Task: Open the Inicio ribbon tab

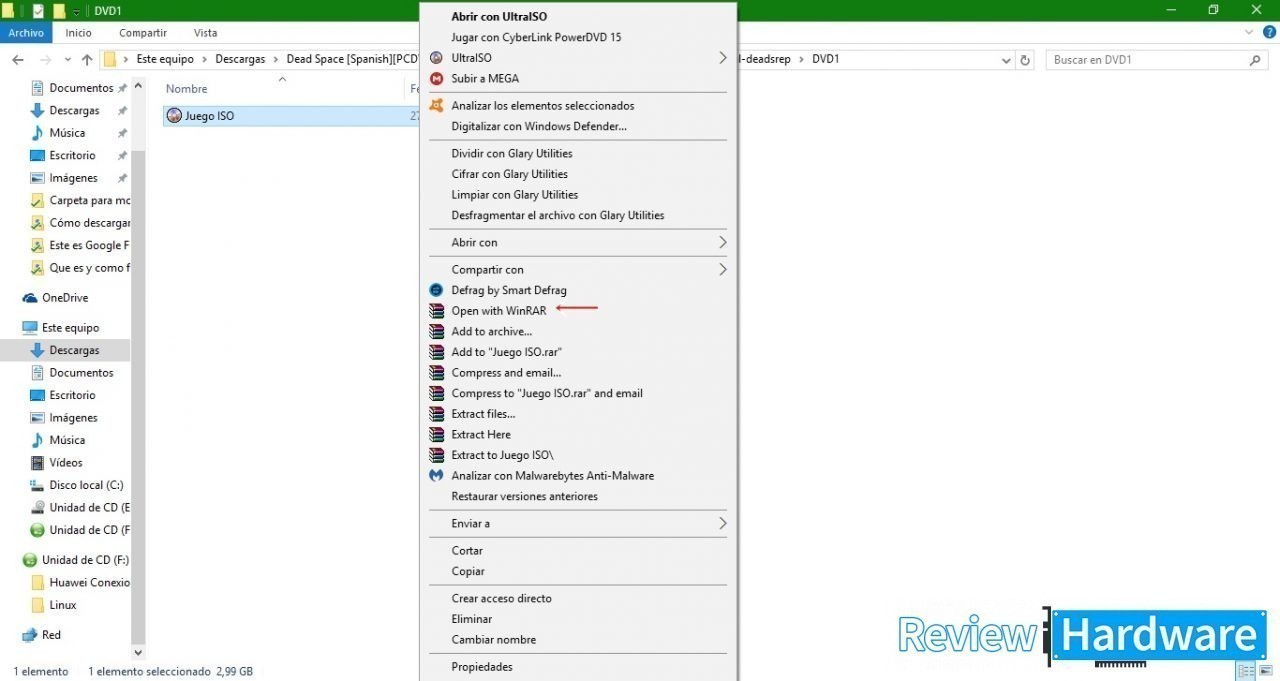Action: pyautogui.click(x=79, y=32)
